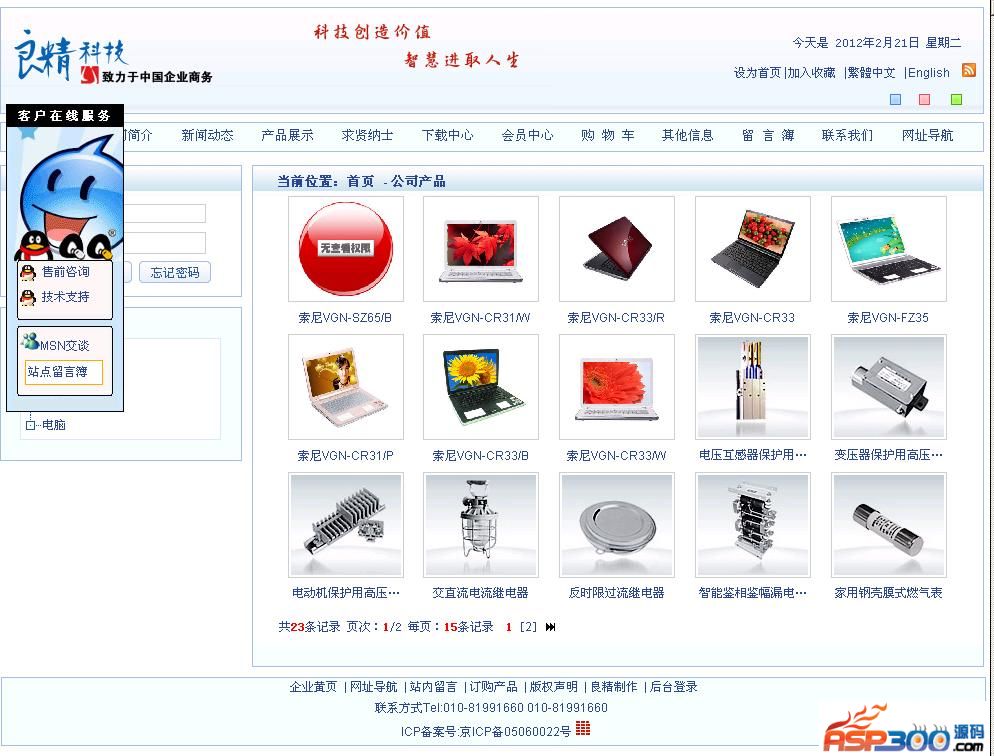The height and width of the screenshot is (756, 994).
Task: Open 索尼VGN-CR33/R laptop thumbnail
Action: (x=617, y=249)
